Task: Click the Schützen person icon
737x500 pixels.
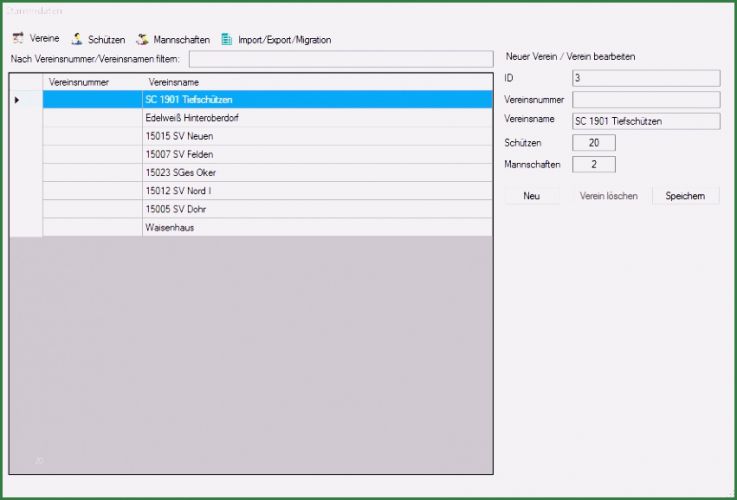Action: 77,39
